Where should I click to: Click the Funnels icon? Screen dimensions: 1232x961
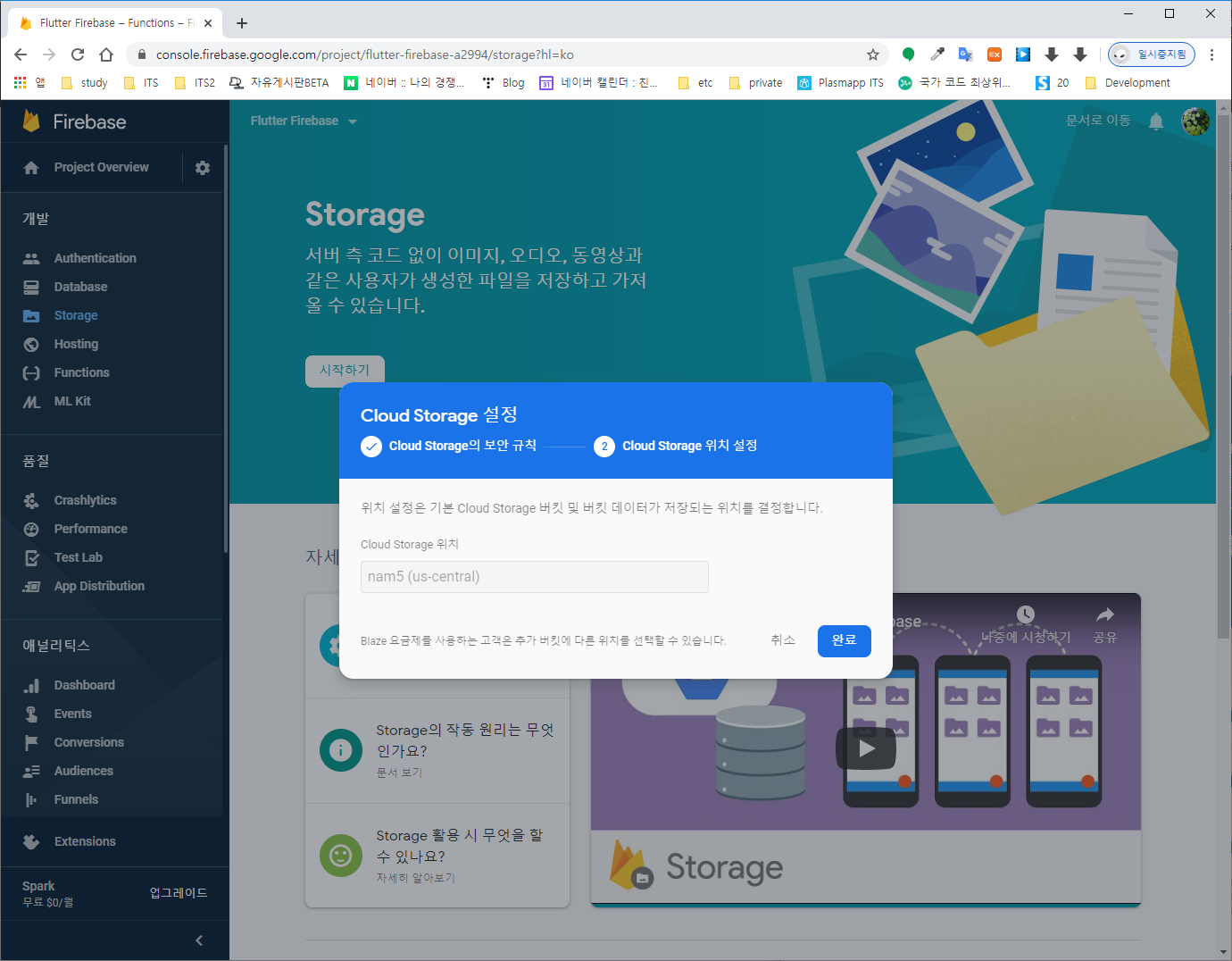click(x=31, y=799)
